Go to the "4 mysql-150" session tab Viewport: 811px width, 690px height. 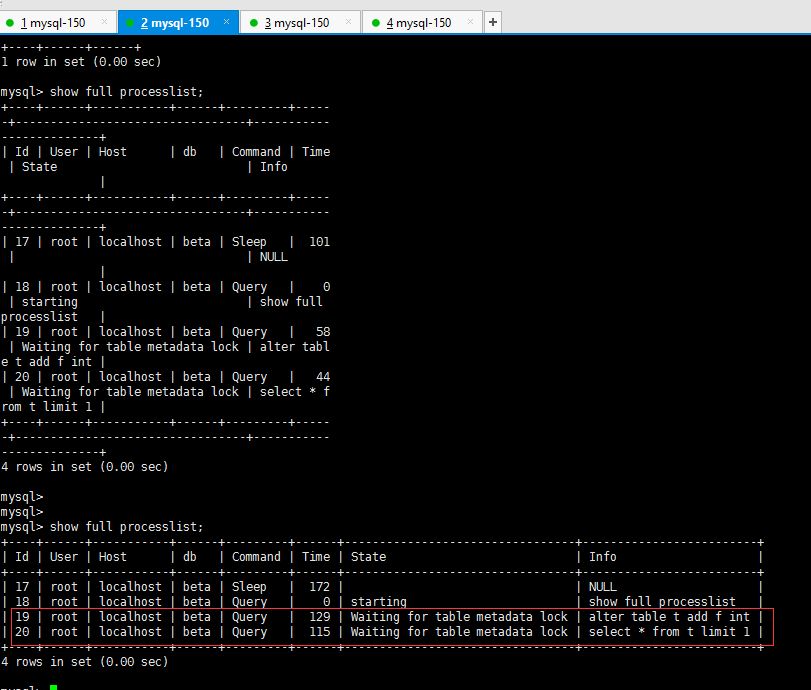tap(418, 23)
